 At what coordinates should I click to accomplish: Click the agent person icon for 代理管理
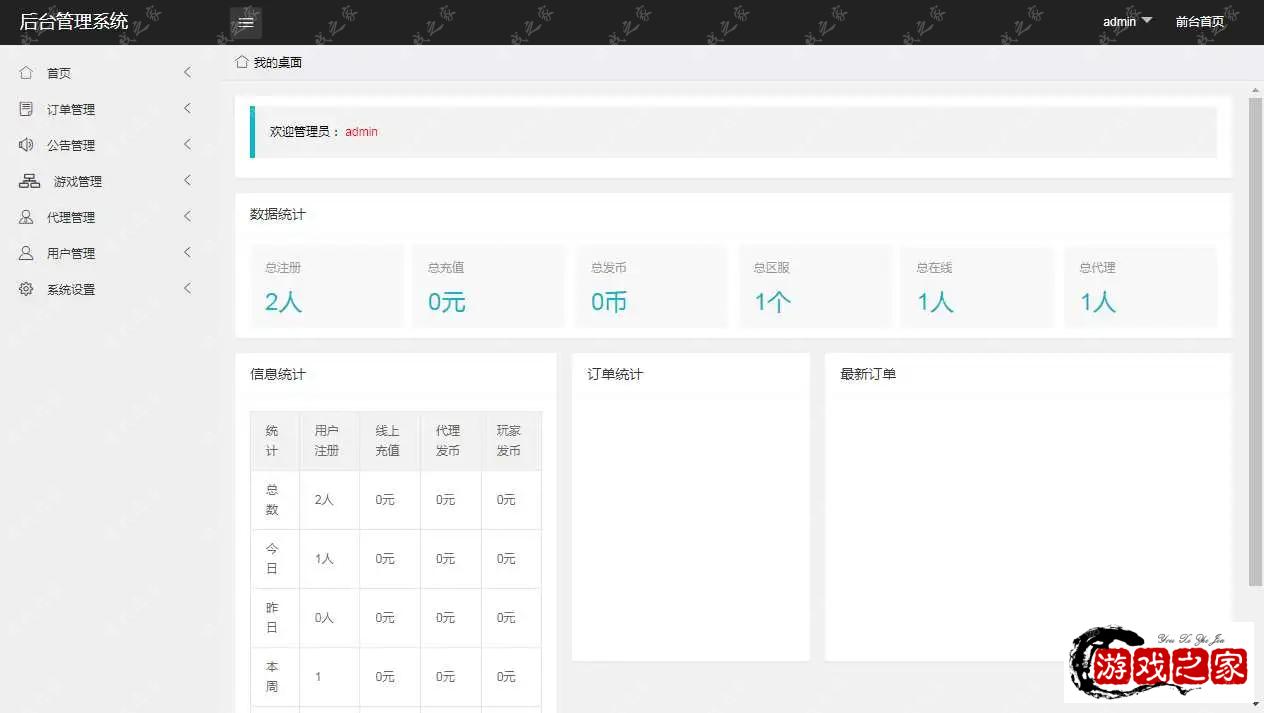click(x=26, y=217)
